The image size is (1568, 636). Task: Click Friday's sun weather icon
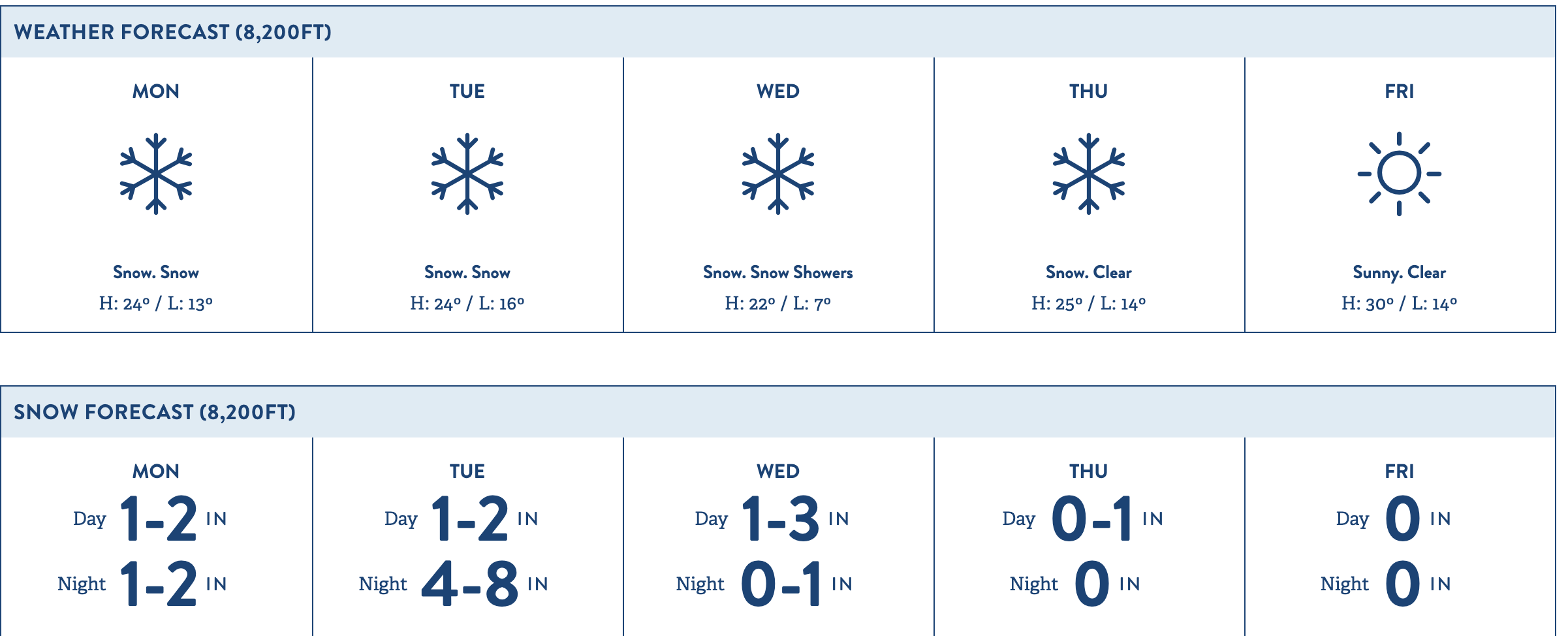[1400, 174]
